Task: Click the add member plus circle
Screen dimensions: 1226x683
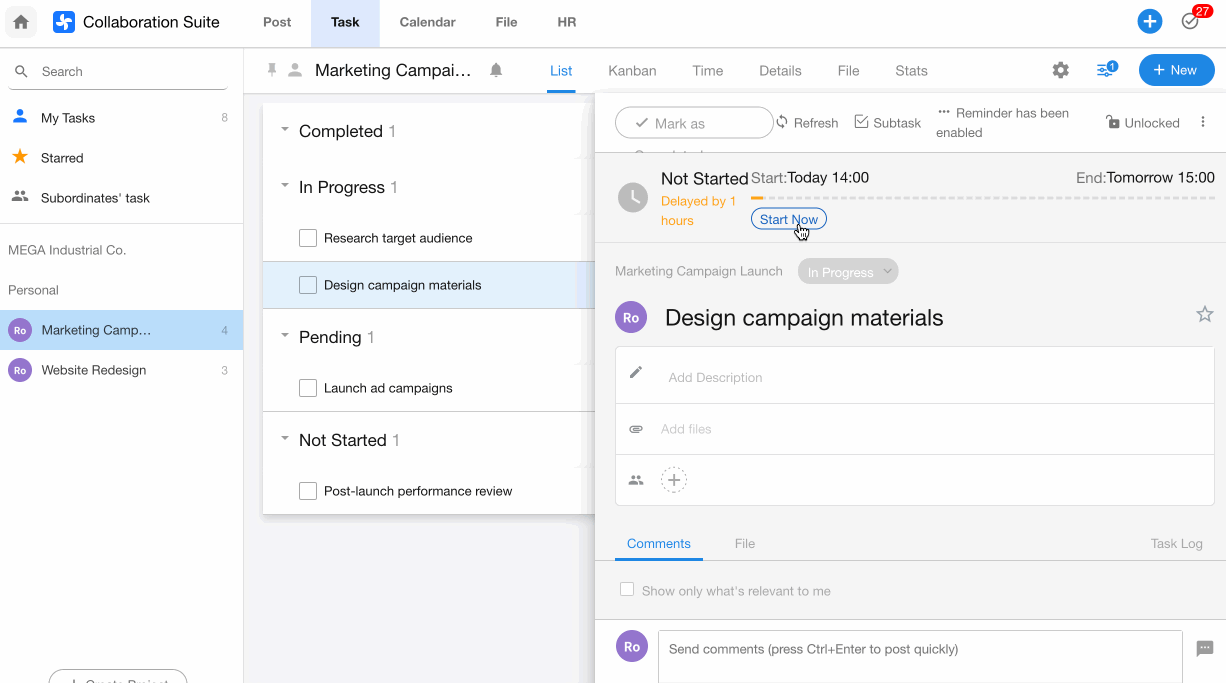Action: 674,480
